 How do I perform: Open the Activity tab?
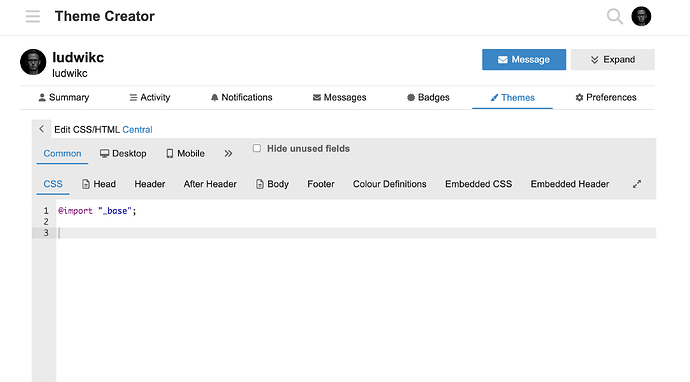pyautogui.click(x=150, y=97)
